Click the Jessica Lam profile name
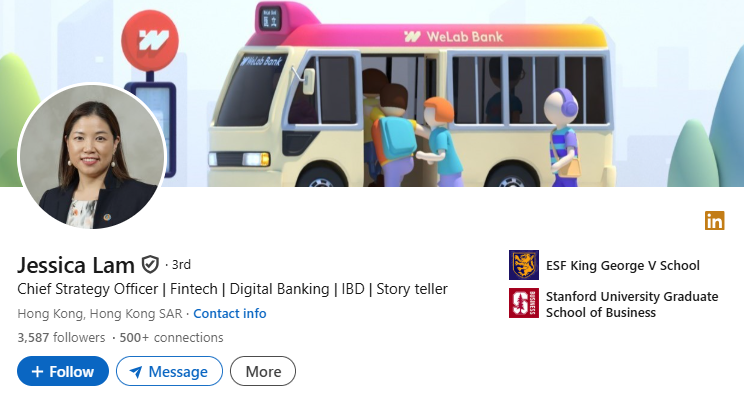The width and height of the screenshot is (744, 404). click(x=76, y=265)
